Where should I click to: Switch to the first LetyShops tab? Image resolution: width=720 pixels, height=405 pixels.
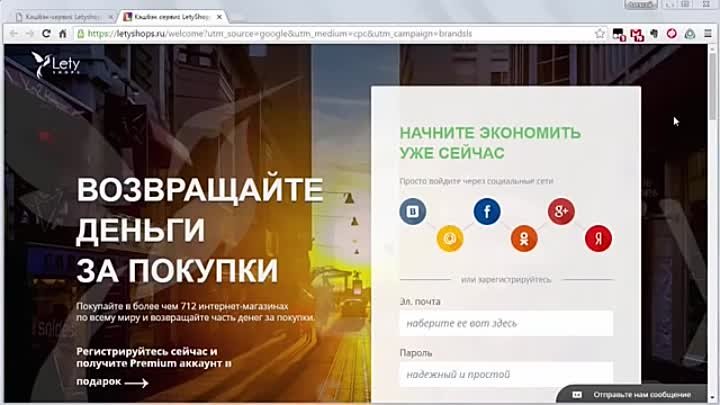tap(60, 16)
